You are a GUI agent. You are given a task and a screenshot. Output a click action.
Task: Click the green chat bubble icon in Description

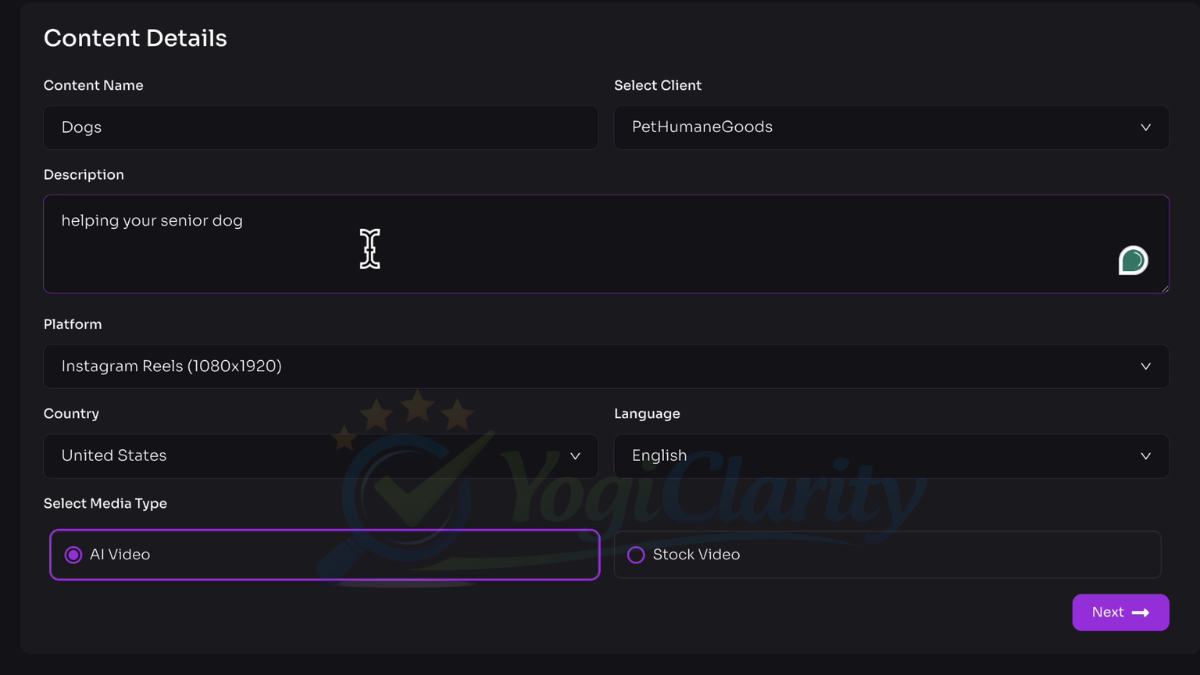coord(1133,261)
